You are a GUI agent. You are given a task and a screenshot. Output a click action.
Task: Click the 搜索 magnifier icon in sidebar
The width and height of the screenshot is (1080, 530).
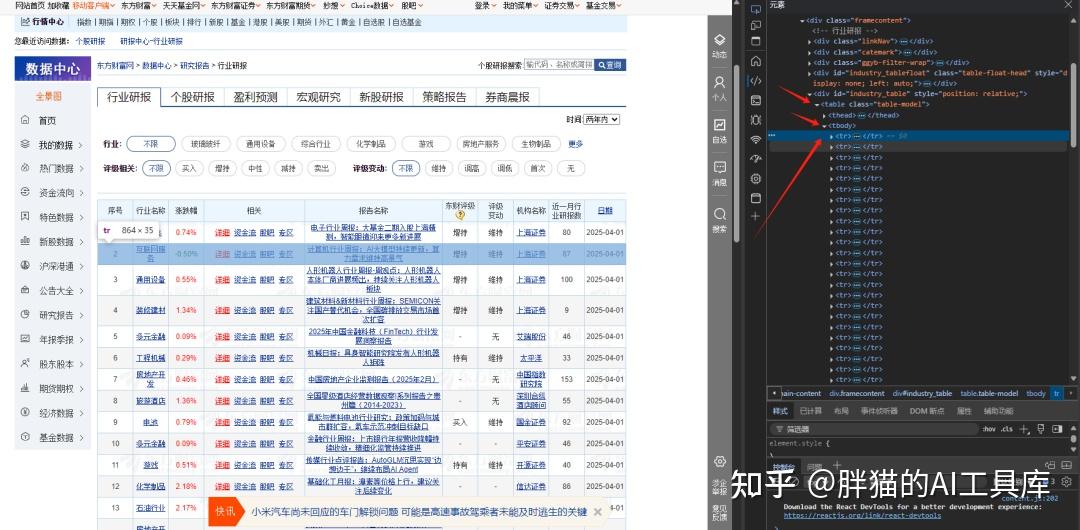point(719,219)
